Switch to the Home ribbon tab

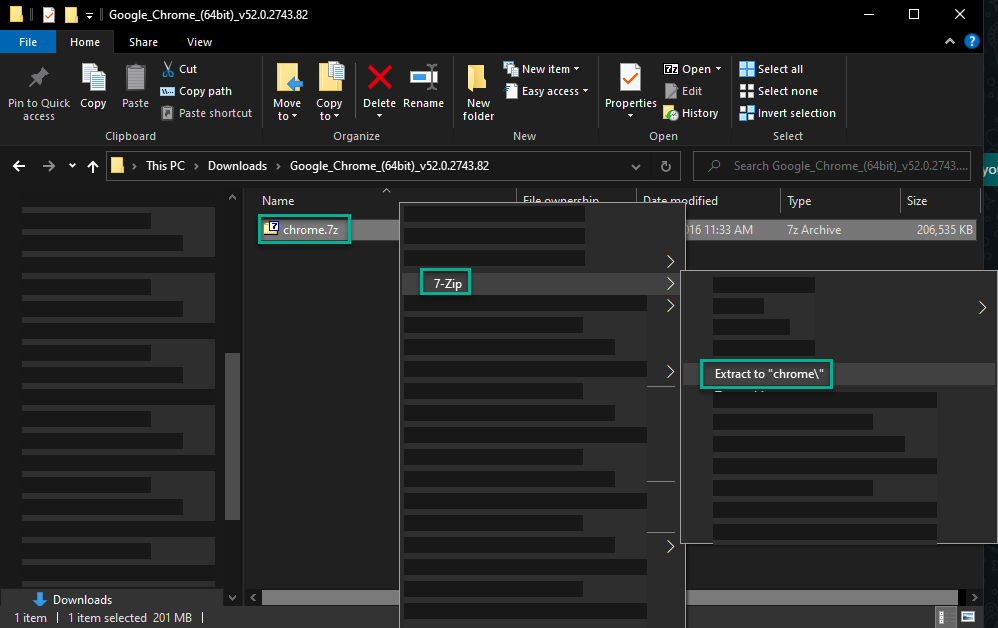(85, 42)
